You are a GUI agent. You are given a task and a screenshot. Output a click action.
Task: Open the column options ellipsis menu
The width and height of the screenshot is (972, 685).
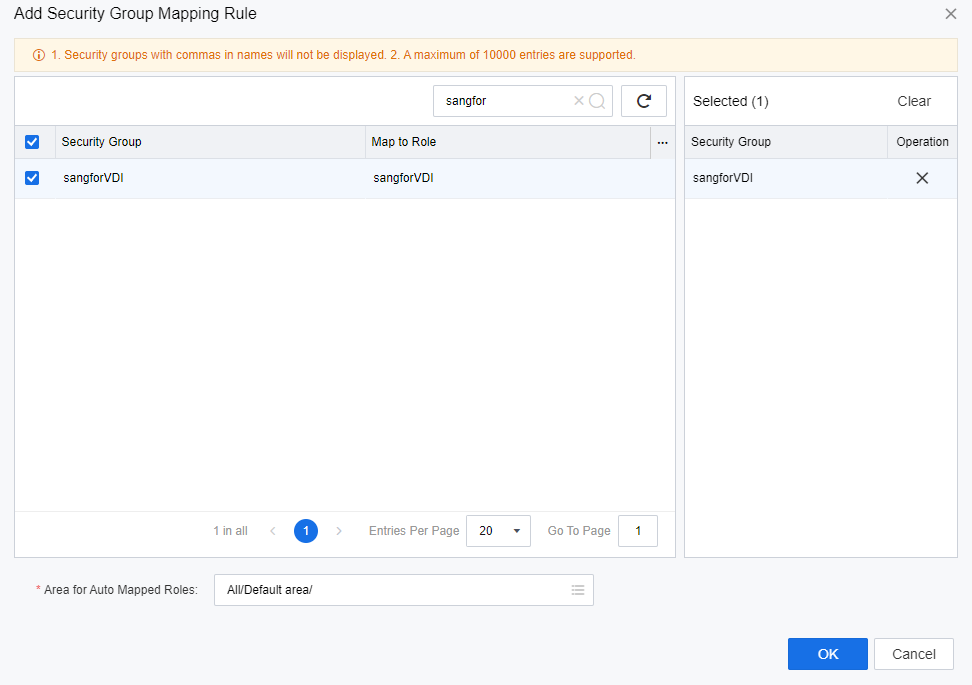pos(662,142)
